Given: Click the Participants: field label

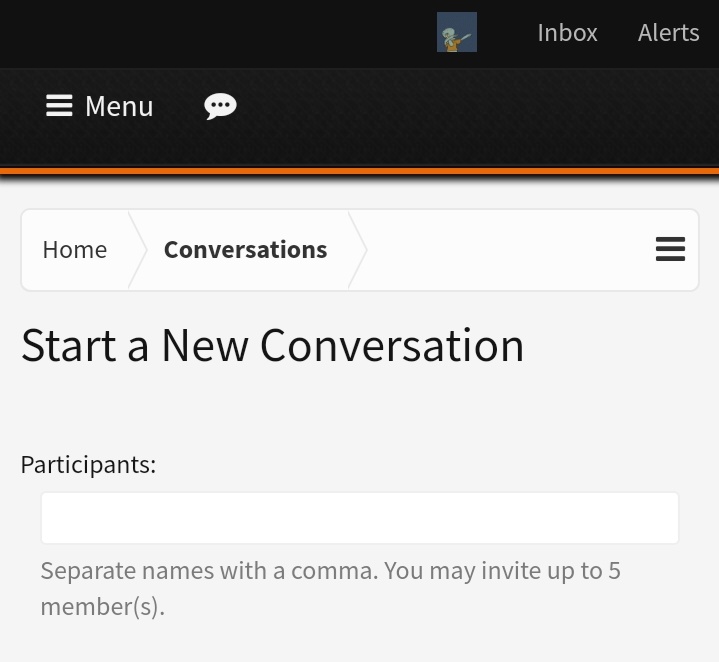Looking at the screenshot, I should pyautogui.click(x=88, y=465).
